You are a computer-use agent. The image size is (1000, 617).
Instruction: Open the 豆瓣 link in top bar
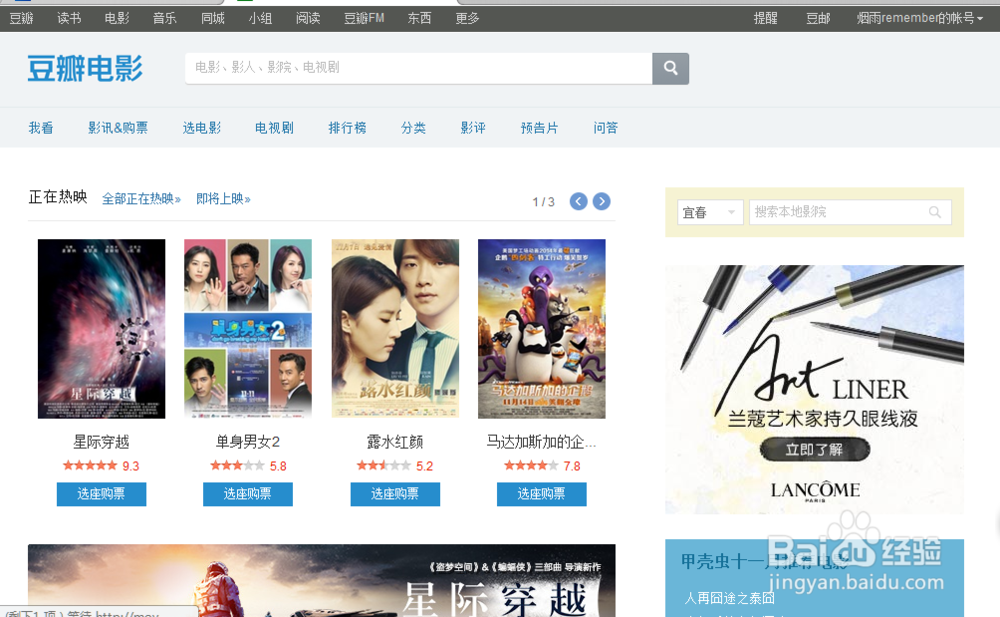[21, 18]
